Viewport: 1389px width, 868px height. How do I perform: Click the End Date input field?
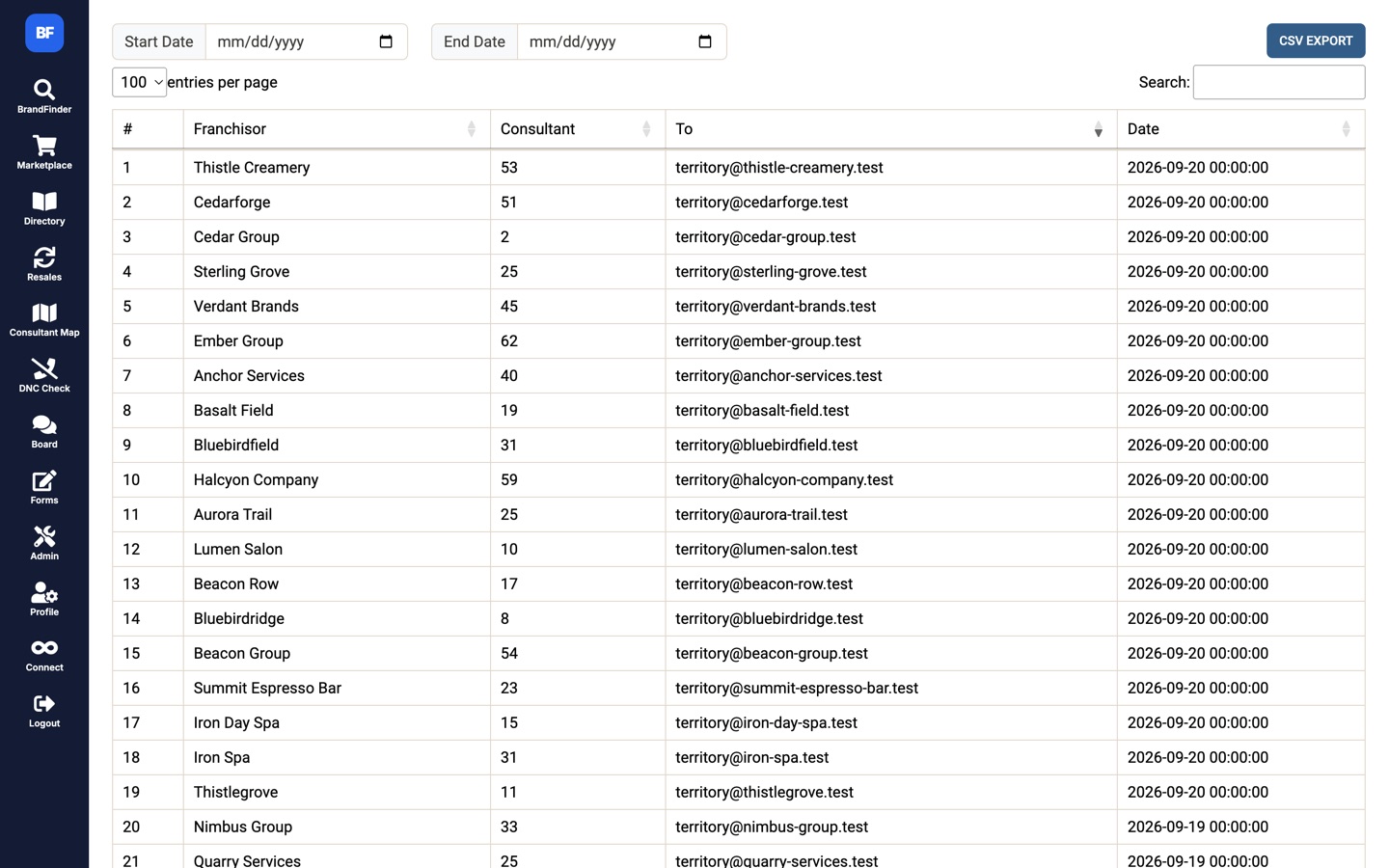coord(622,41)
